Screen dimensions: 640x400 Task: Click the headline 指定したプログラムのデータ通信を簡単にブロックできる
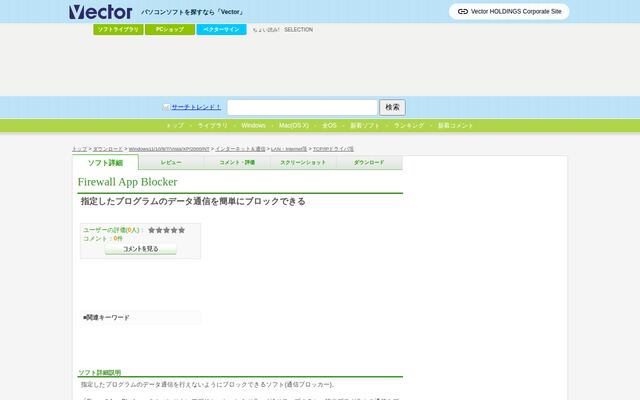coord(193,201)
